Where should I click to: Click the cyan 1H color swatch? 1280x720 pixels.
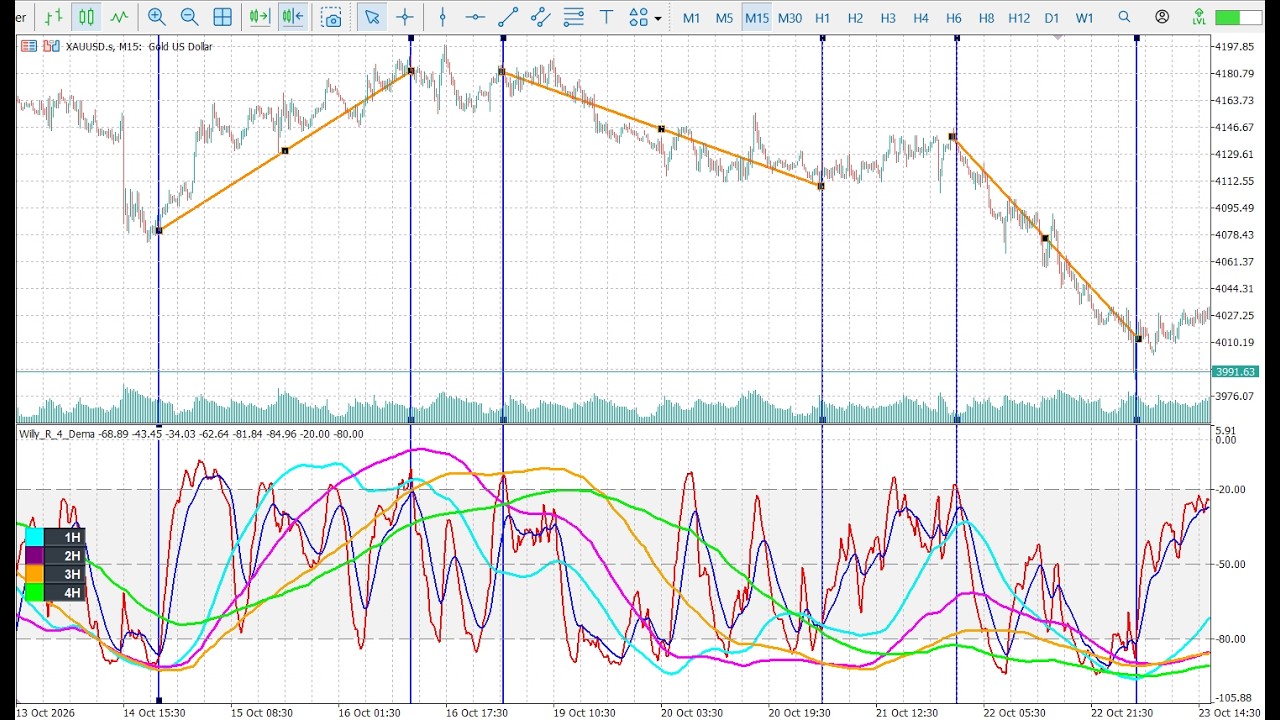pos(35,537)
